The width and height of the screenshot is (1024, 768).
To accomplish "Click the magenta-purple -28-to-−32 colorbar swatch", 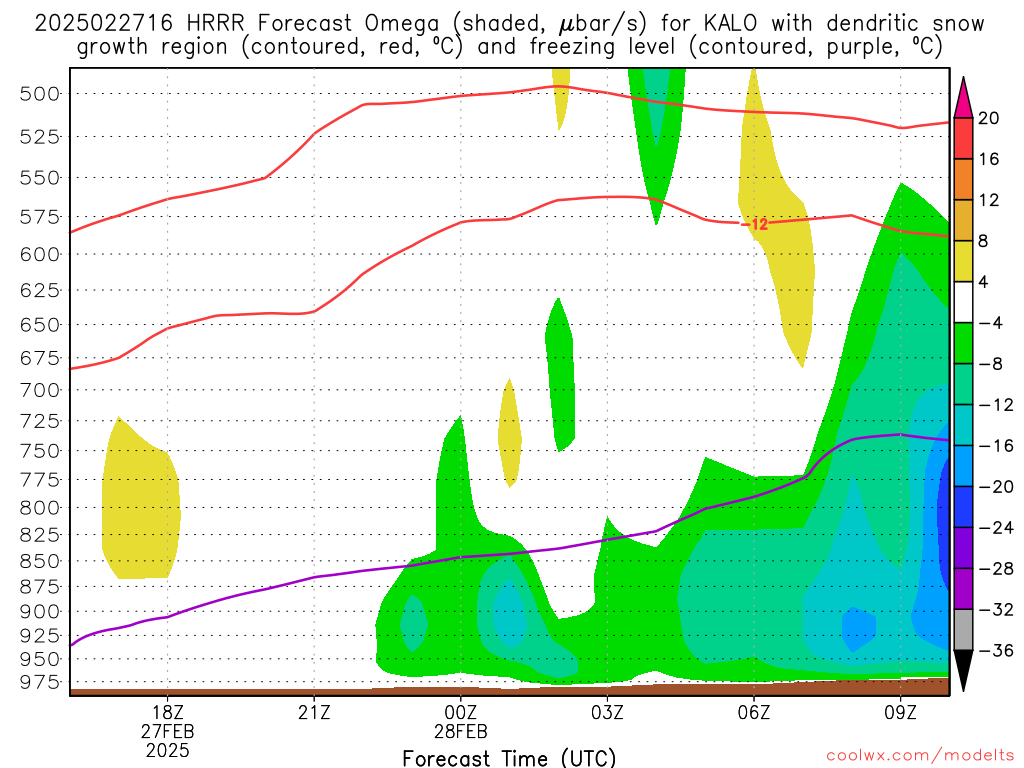I will [963, 589].
